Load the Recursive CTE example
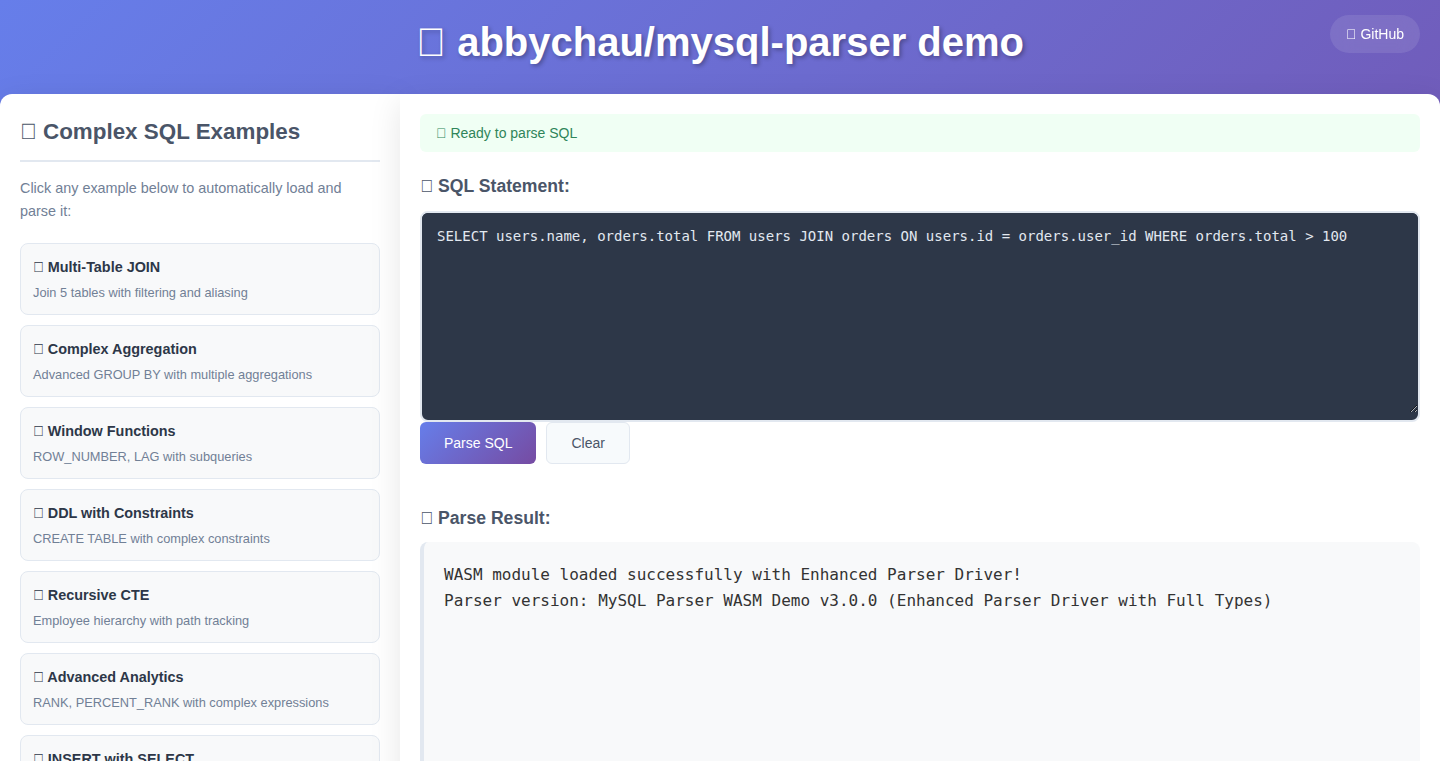This screenshot has height=761, width=1440. [x=200, y=607]
